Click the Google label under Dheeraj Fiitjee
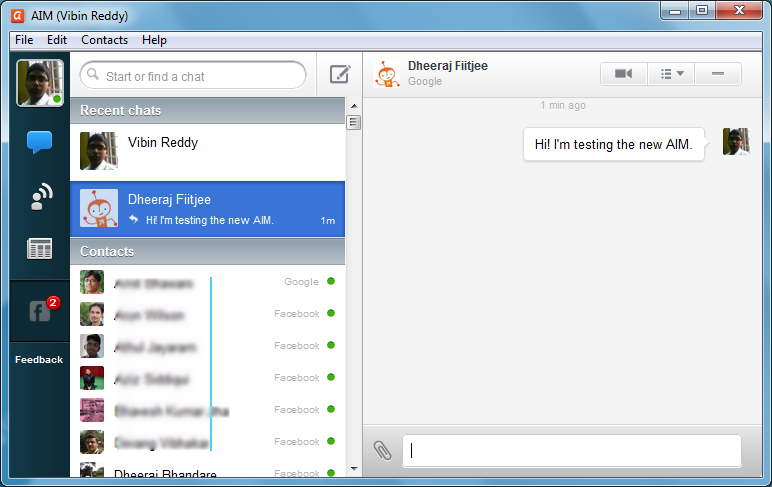The image size is (772, 487). click(425, 81)
